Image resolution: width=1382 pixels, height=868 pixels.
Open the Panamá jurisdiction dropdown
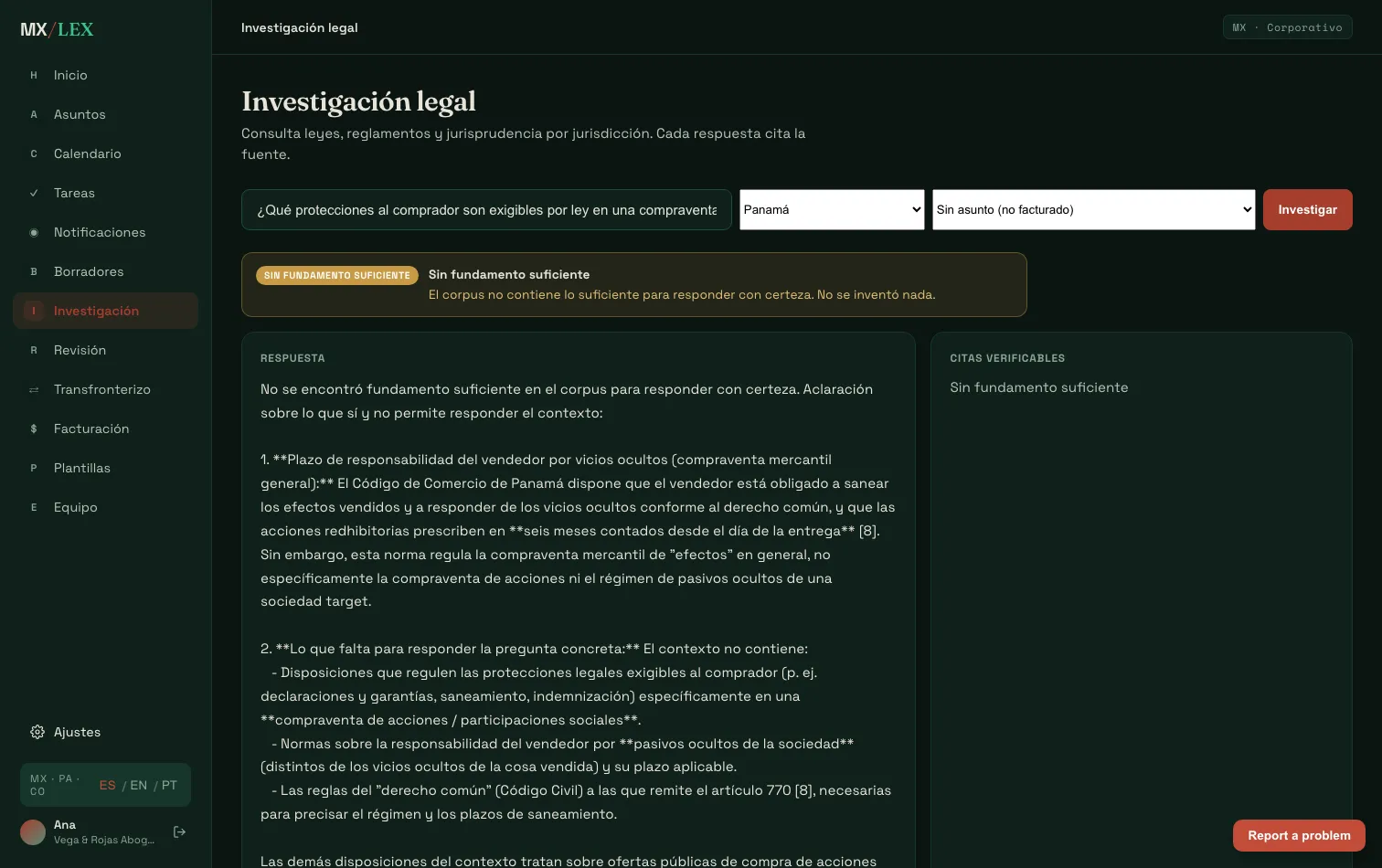click(x=832, y=209)
